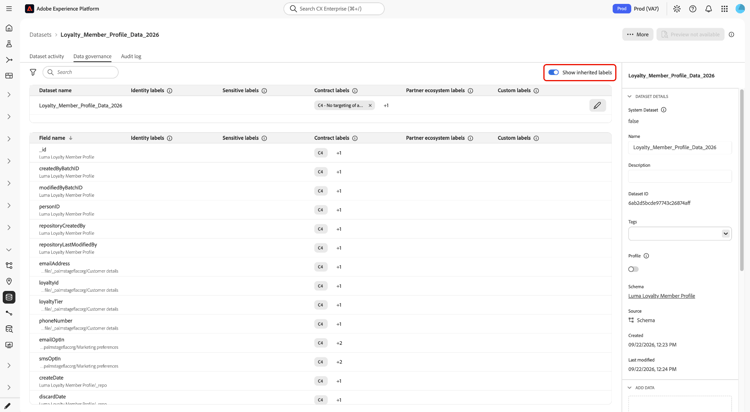Open the monitor screen icon in sidebar

pyautogui.click(x=9, y=345)
